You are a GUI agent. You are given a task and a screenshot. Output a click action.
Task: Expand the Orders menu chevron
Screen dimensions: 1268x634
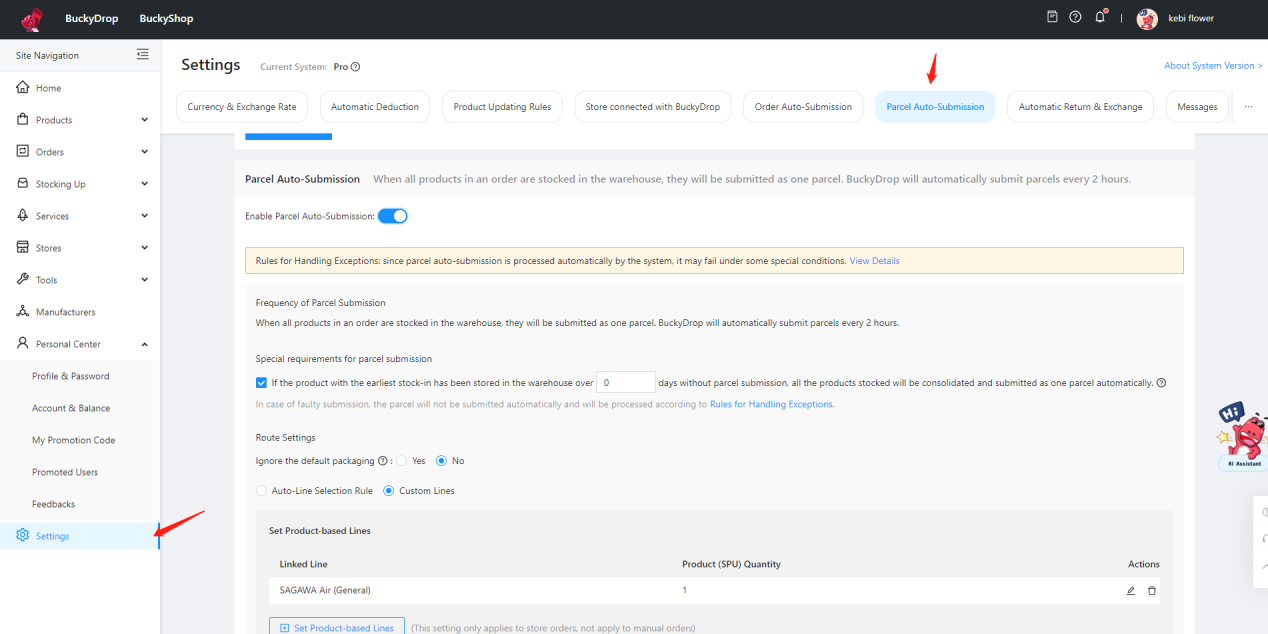click(145, 152)
